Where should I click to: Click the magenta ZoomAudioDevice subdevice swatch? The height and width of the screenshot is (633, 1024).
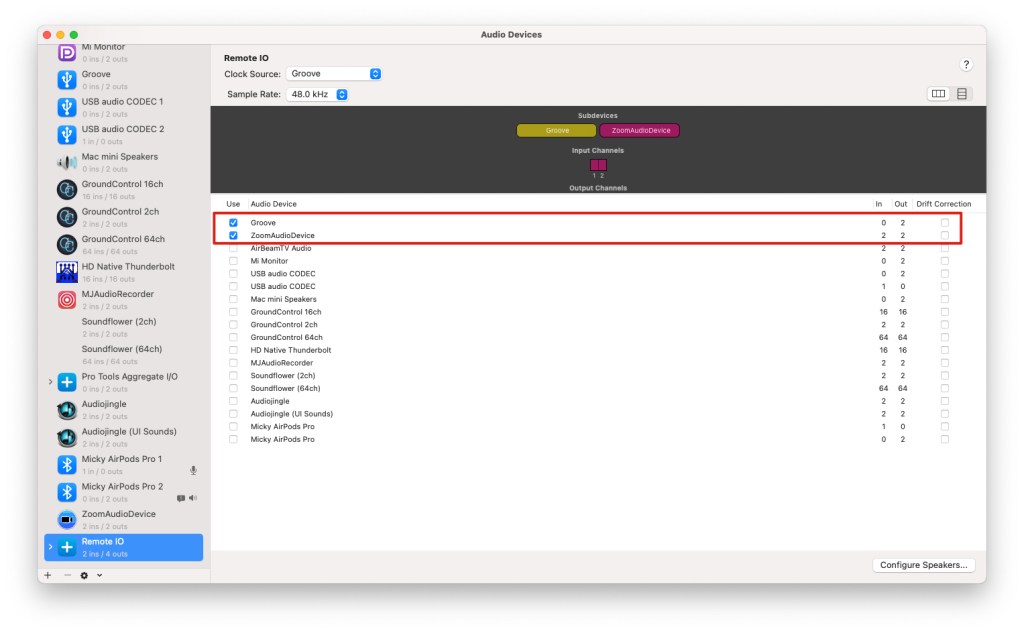click(640, 131)
